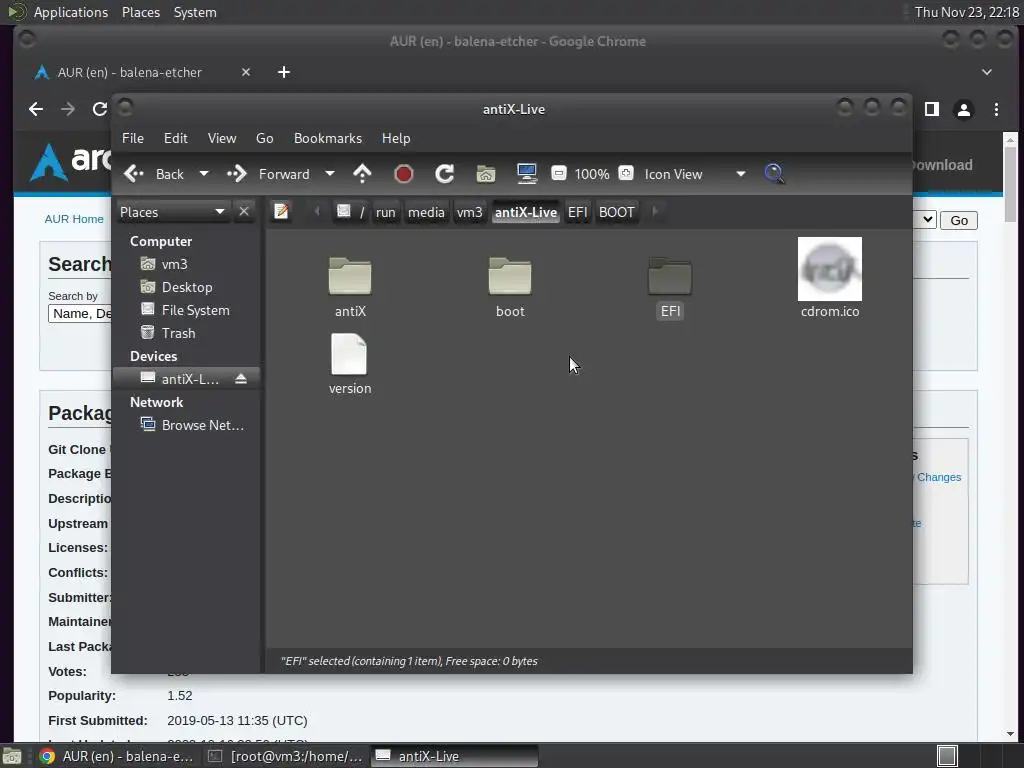Eject the antiX-Live device
This screenshot has width=1024, height=768.
[x=241, y=379]
